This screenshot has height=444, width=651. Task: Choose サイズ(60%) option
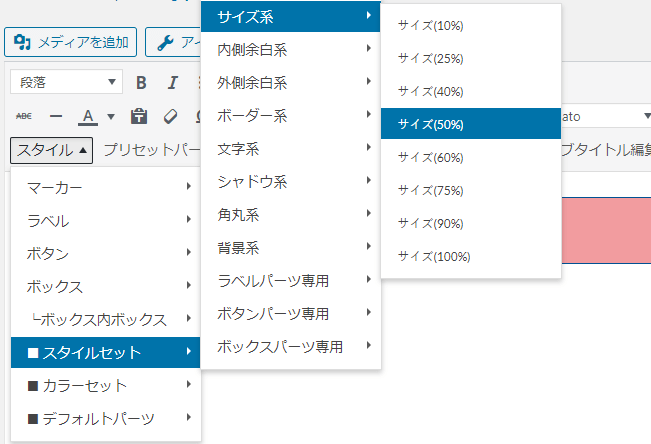tap(471, 157)
